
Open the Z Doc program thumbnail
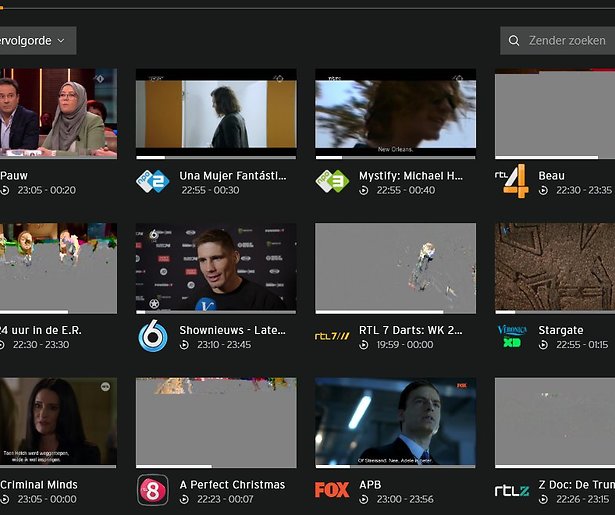(x=555, y=423)
